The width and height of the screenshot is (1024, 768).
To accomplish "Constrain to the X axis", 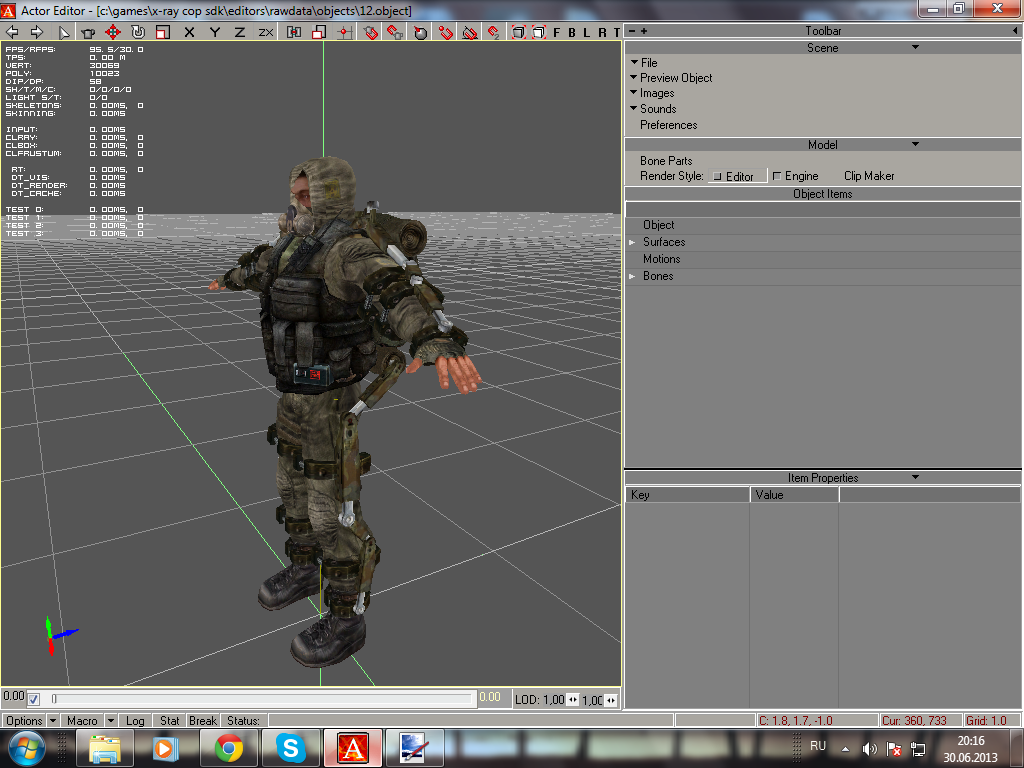I will point(189,32).
